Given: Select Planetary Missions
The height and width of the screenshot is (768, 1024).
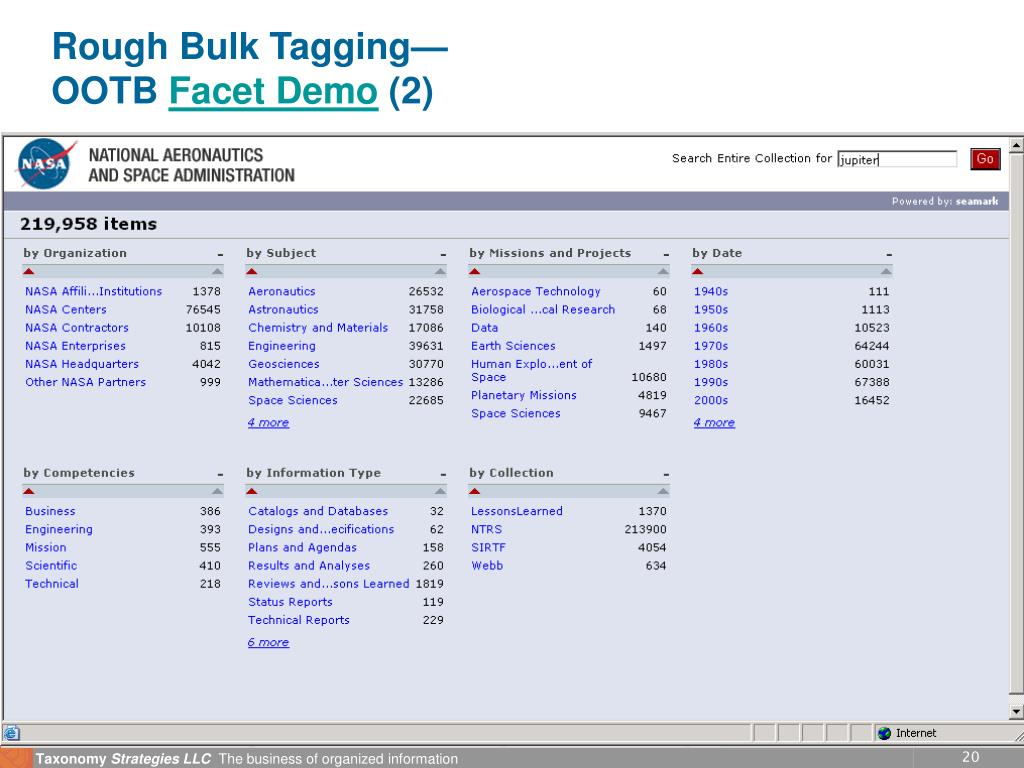Looking at the screenshot, I should click(524, 395).
